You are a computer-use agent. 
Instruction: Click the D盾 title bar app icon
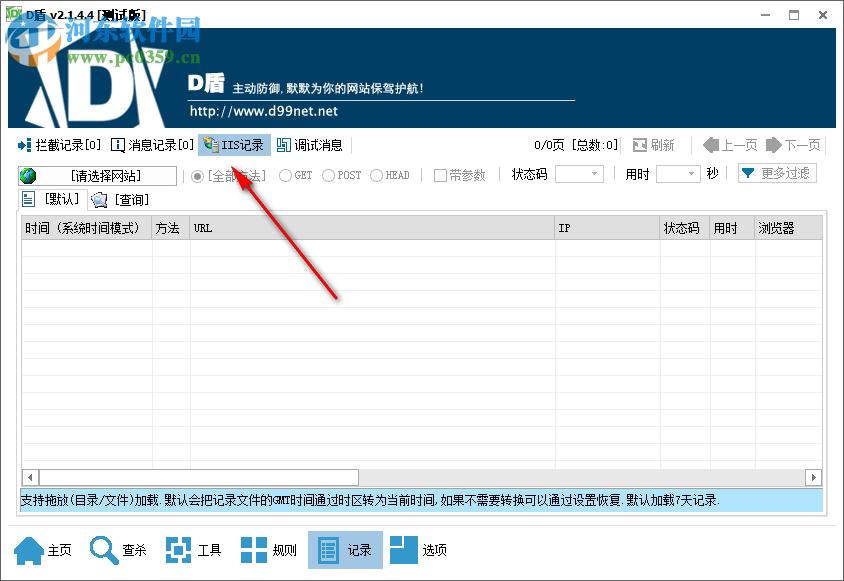tap(14, 14)
